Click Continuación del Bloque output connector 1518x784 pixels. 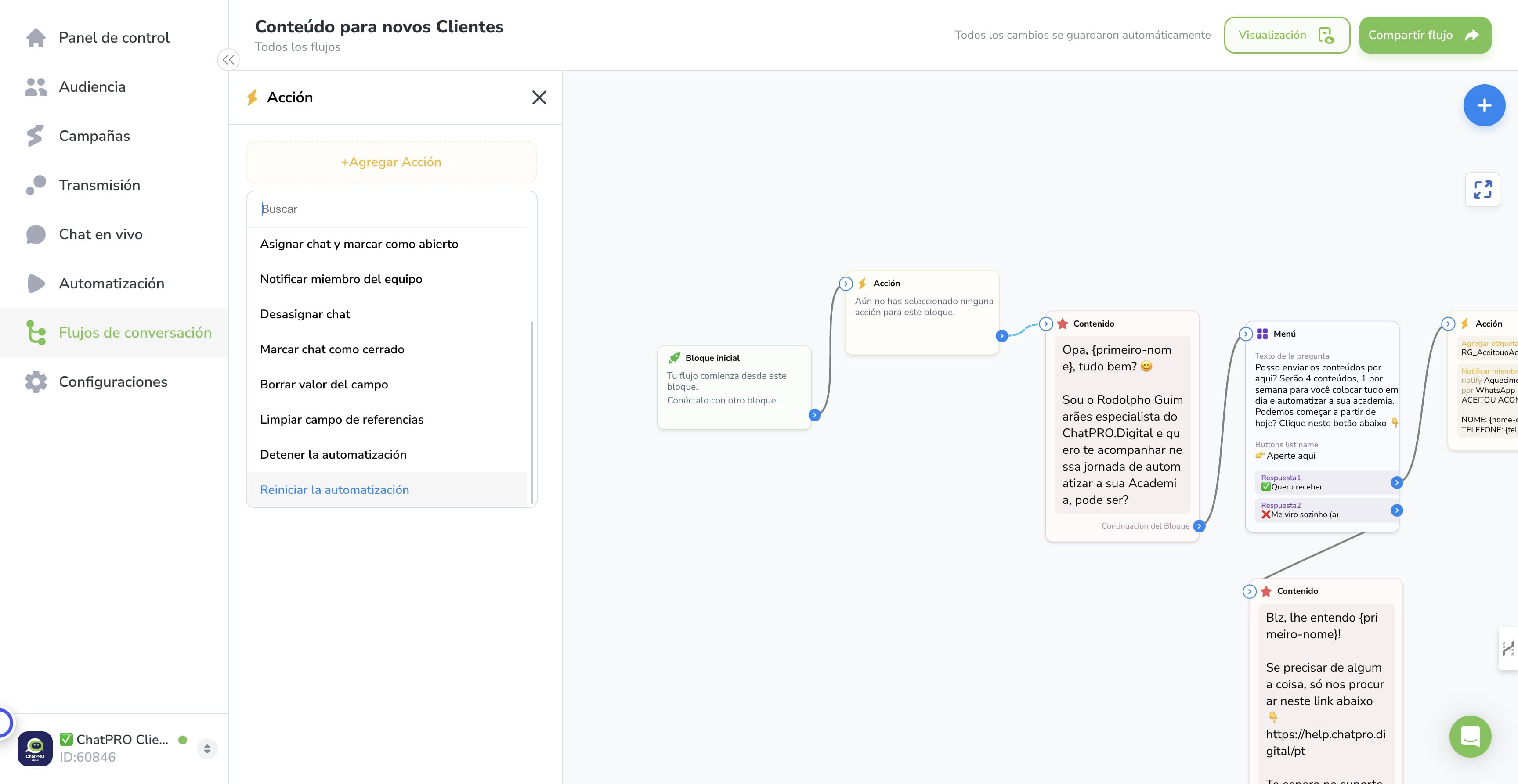1199,526
